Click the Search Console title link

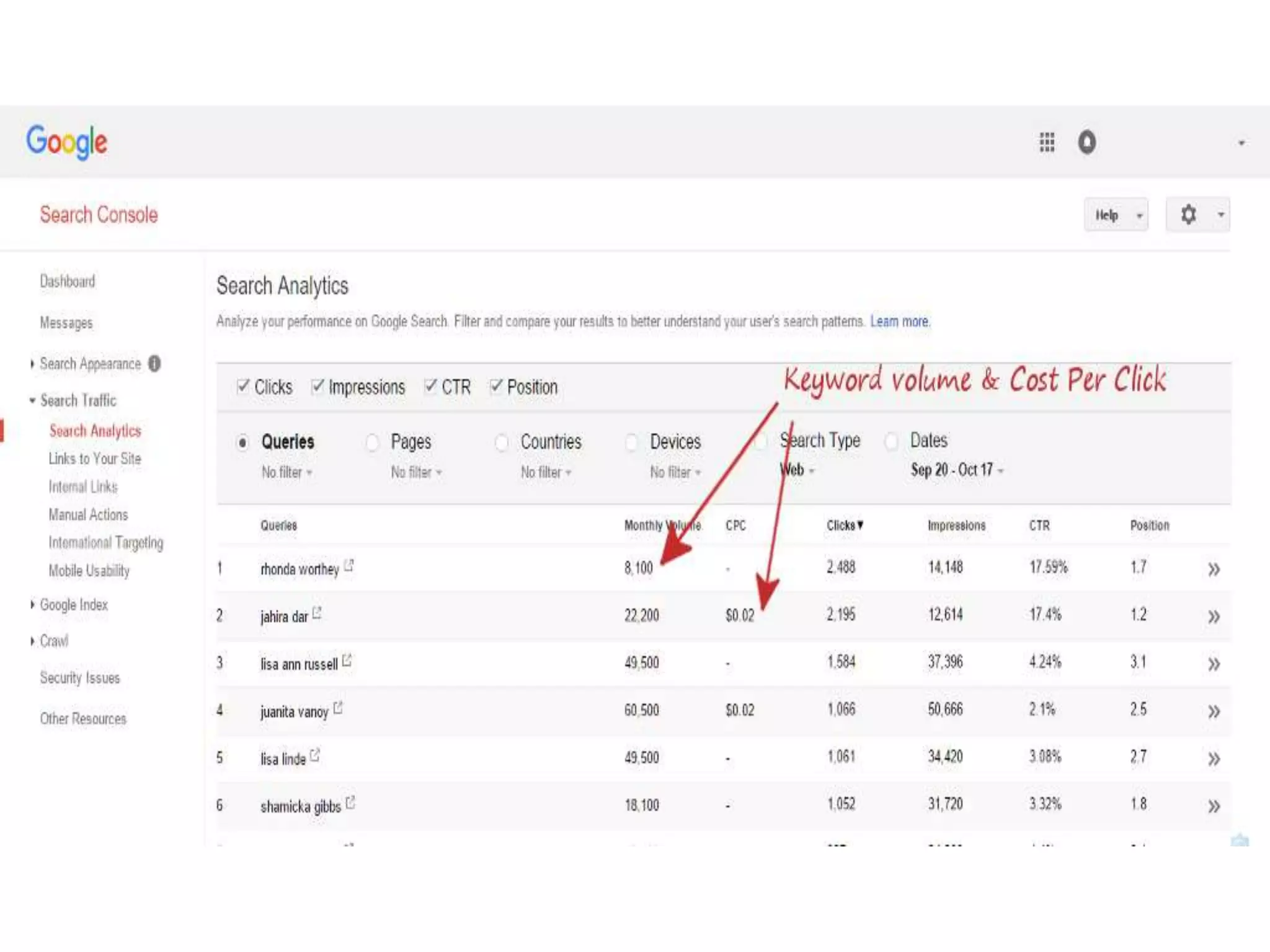coord(99,215)
